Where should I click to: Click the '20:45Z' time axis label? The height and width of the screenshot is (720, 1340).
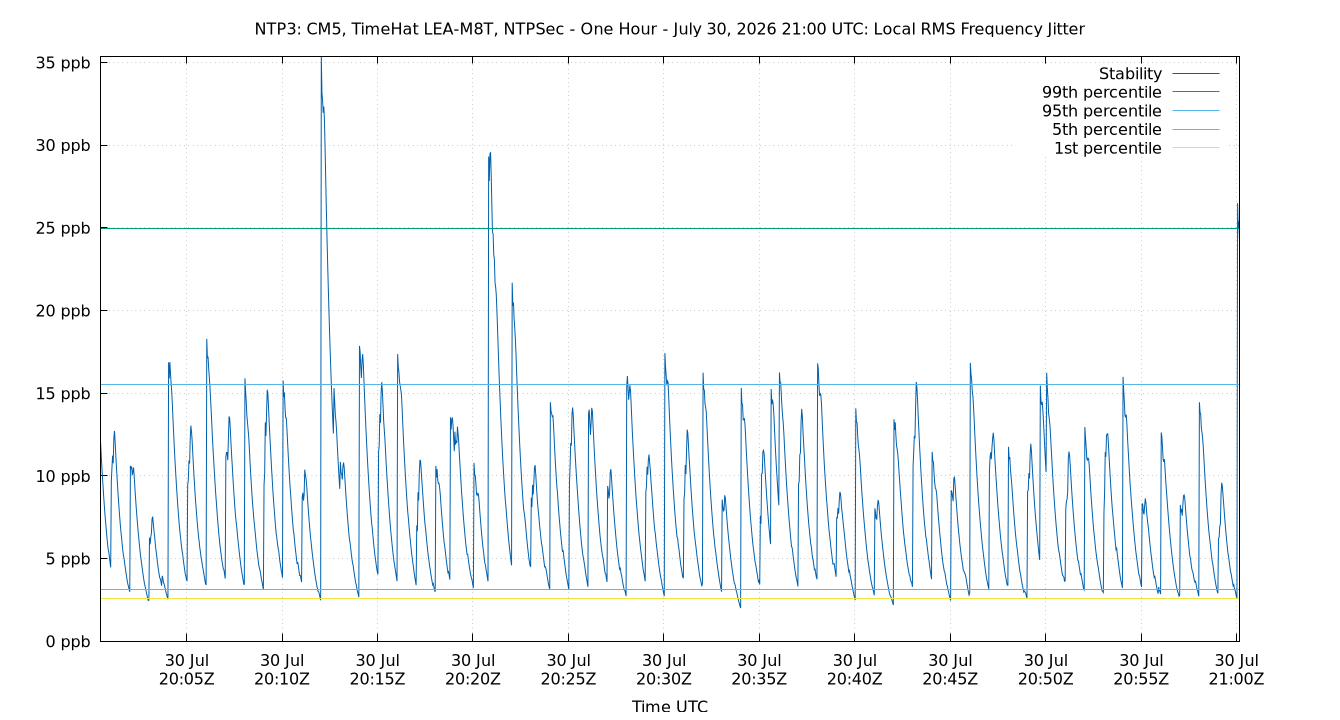coord(950,678)
